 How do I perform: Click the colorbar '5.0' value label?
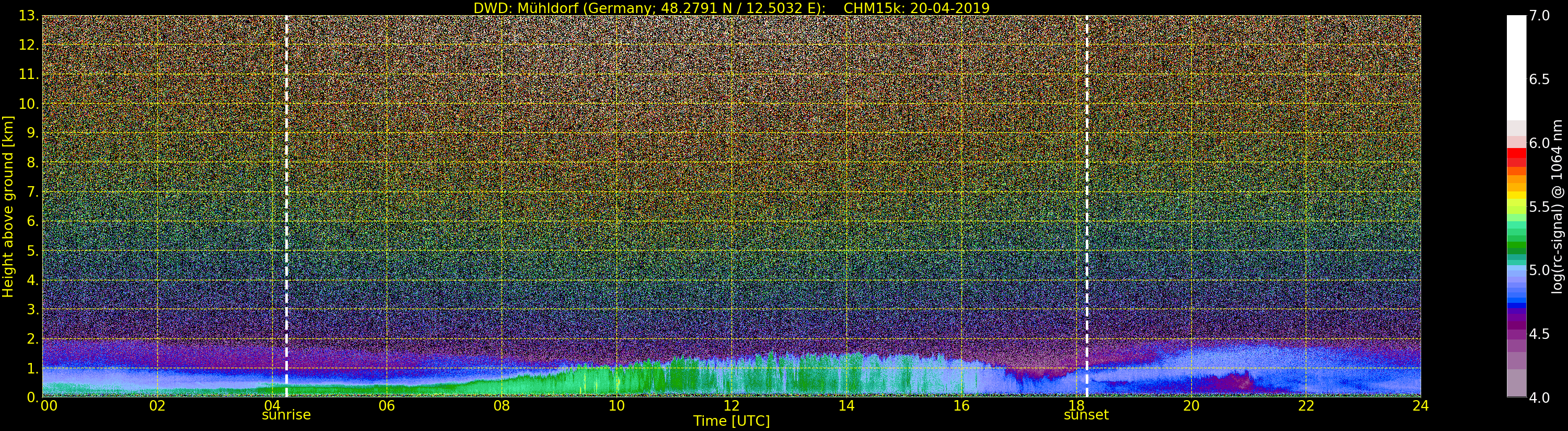click(x=1539, y=270)
